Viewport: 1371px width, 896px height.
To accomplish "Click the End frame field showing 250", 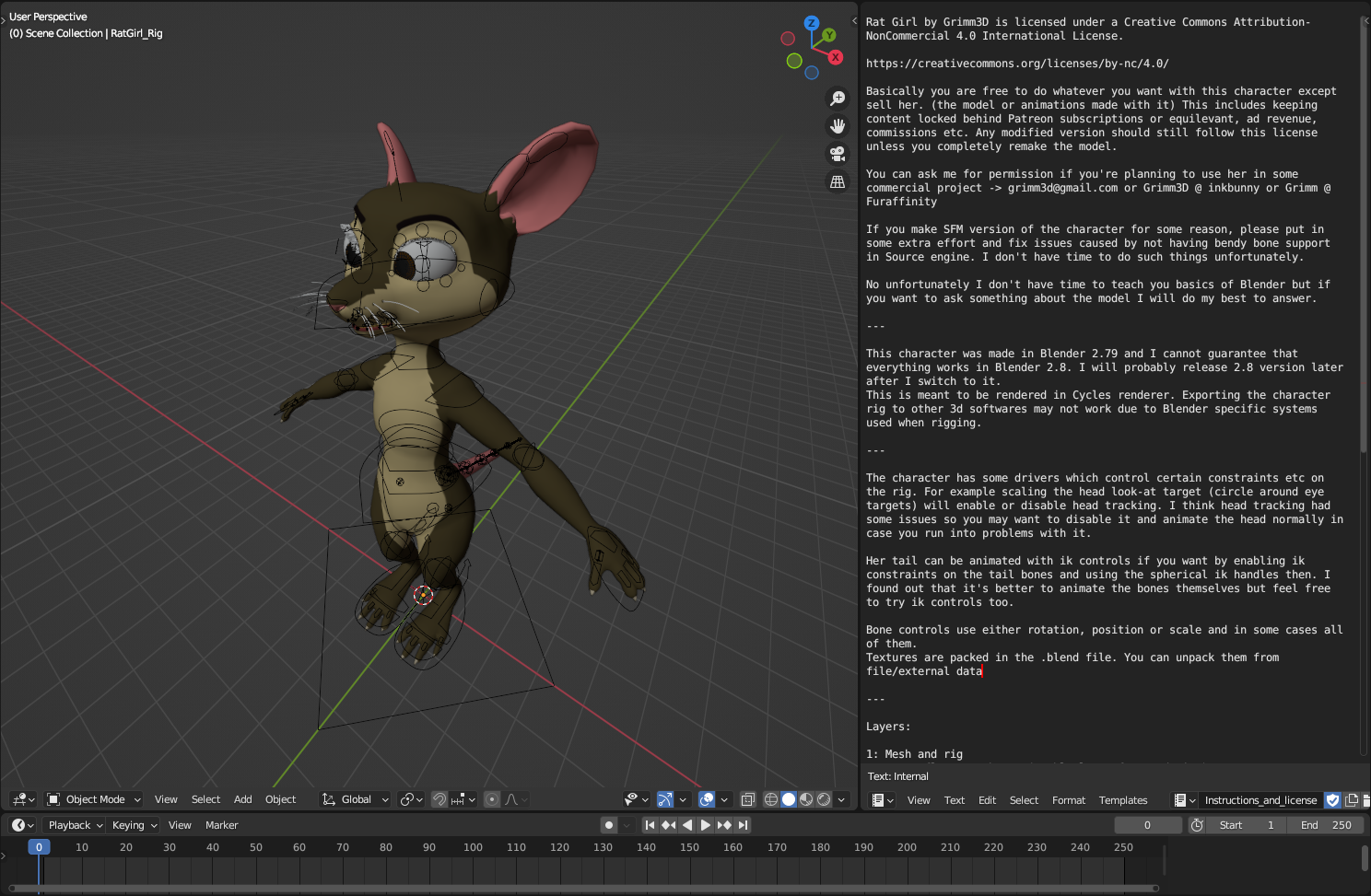I will 1327,825.
